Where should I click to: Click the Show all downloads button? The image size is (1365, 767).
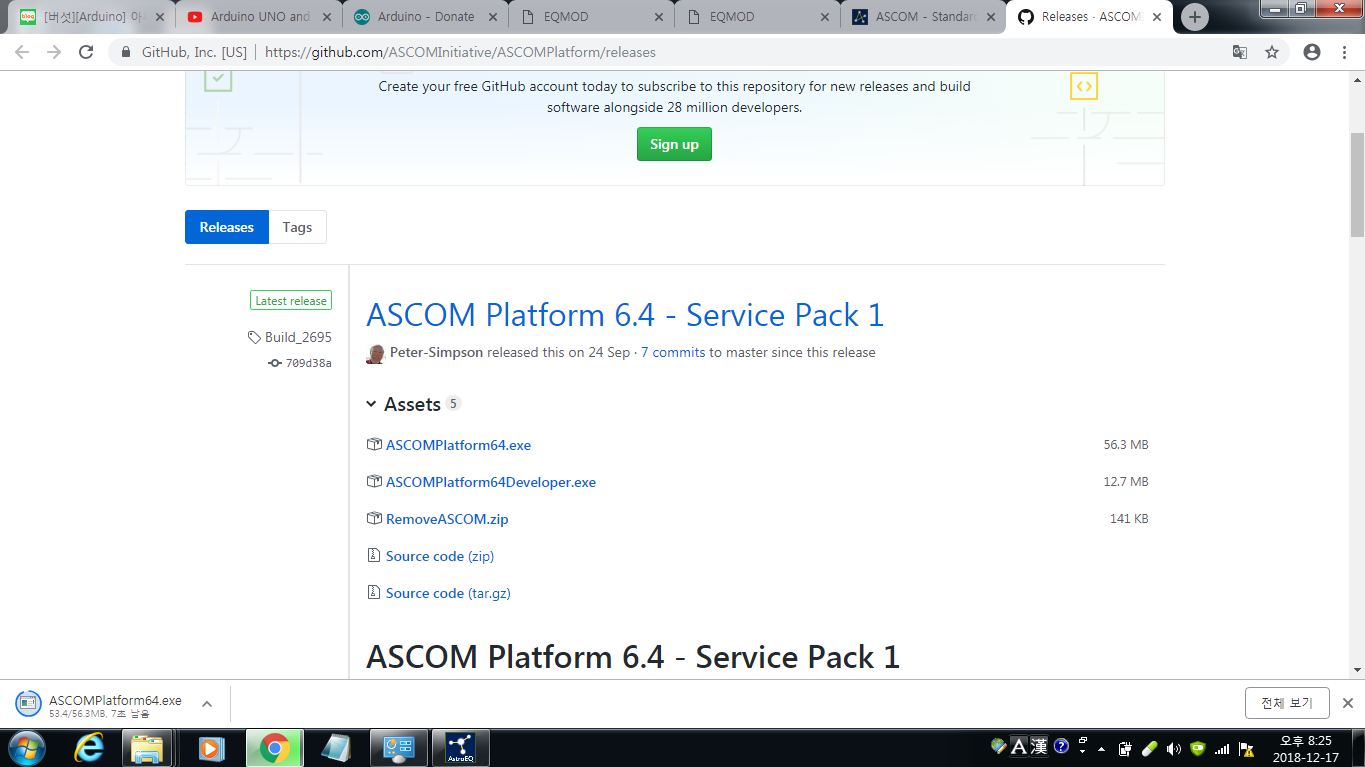[x=1287, y=703]
